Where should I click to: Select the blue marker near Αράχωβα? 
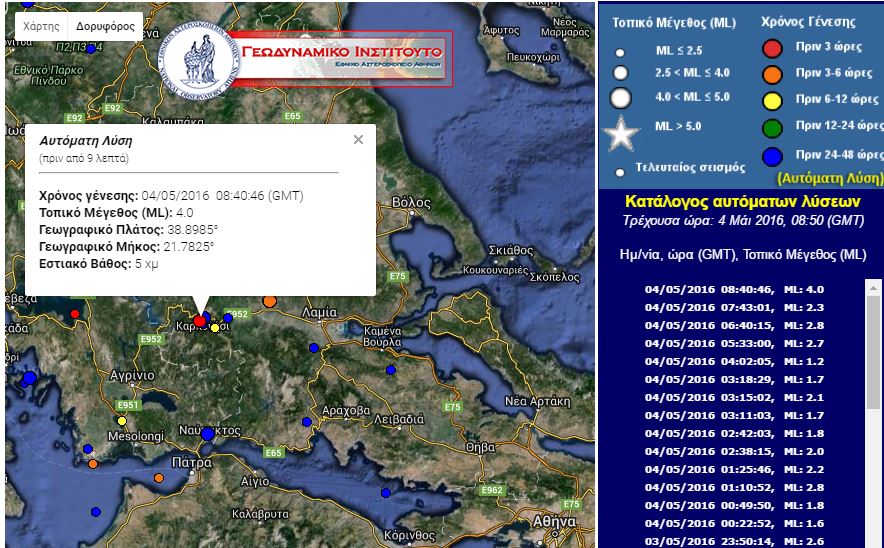click(x=307, y=422)
